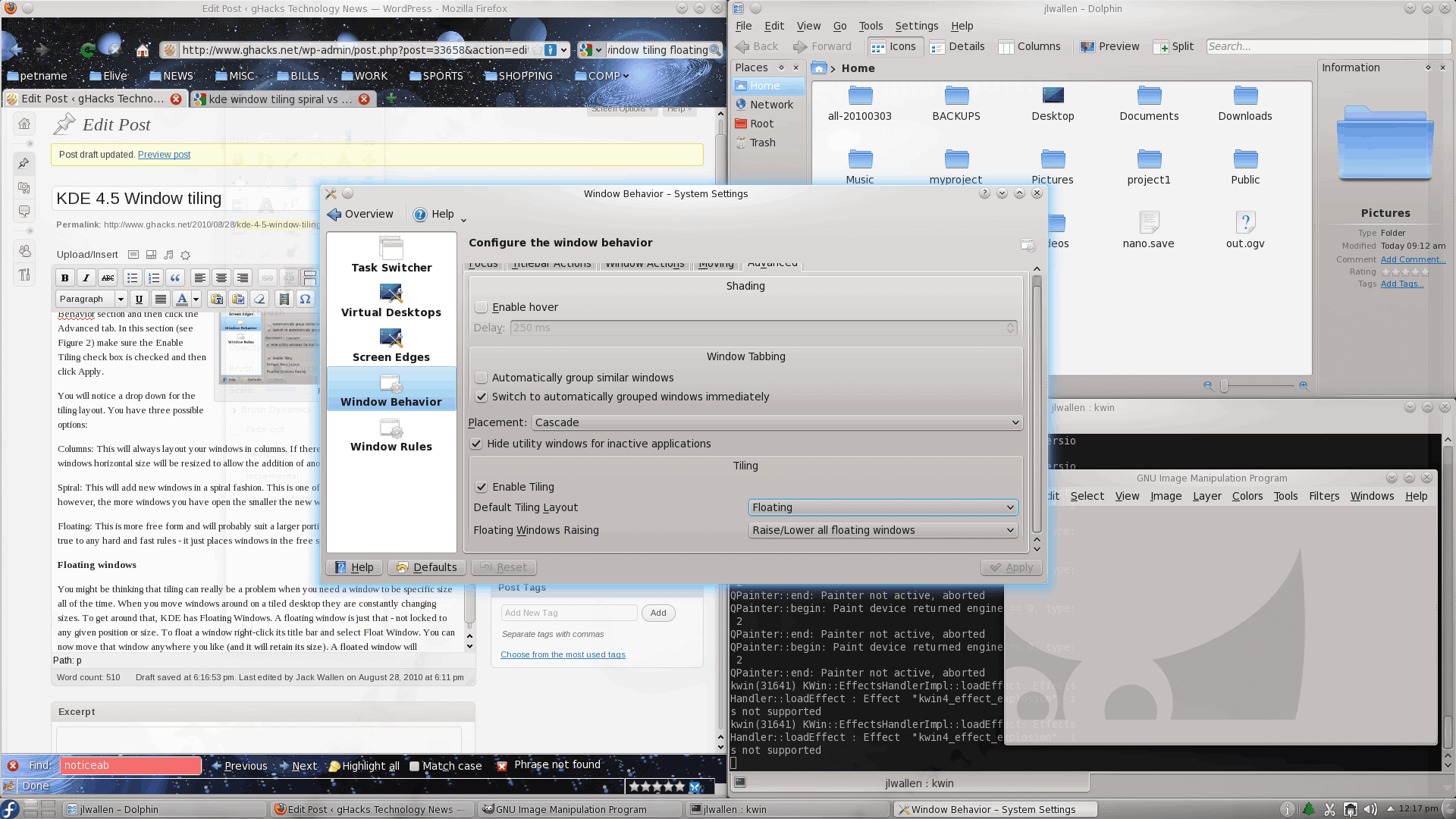Click the Preview post link
This screenshot has height=819, width=1456.
tap(164, 155)
